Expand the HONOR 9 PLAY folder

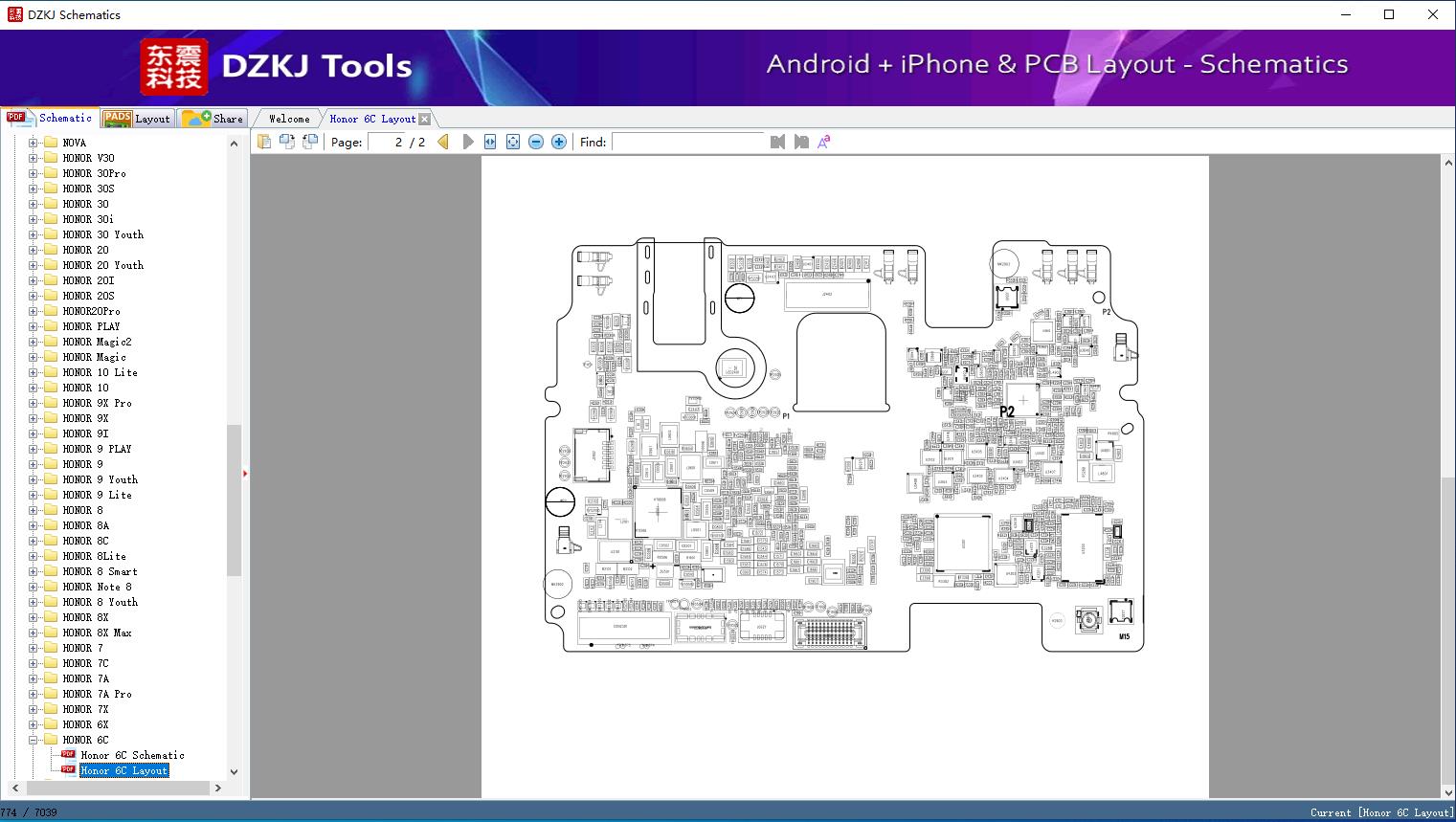click(33, 449)
